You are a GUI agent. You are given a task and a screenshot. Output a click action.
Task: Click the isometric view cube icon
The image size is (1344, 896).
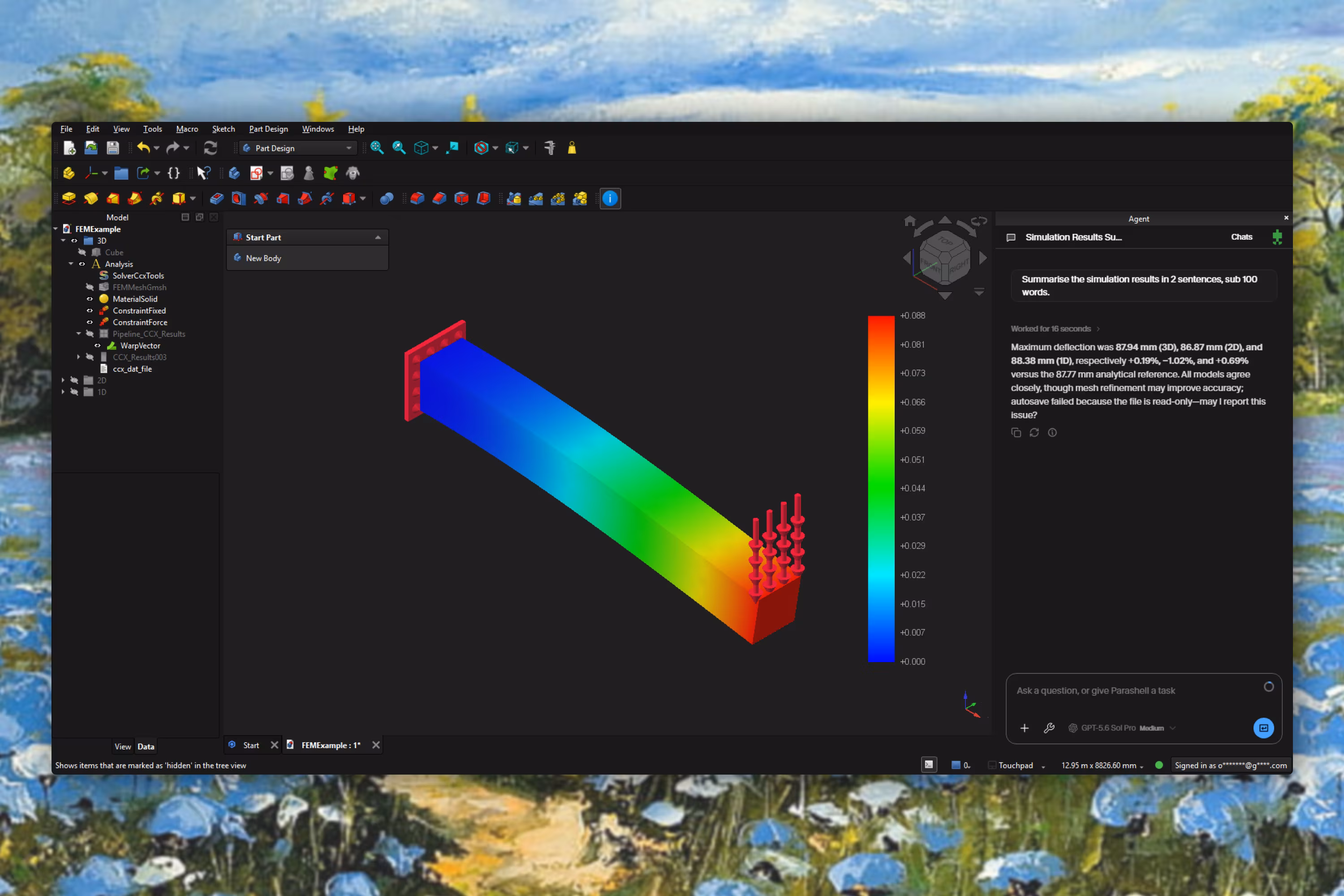pos(421,148)
